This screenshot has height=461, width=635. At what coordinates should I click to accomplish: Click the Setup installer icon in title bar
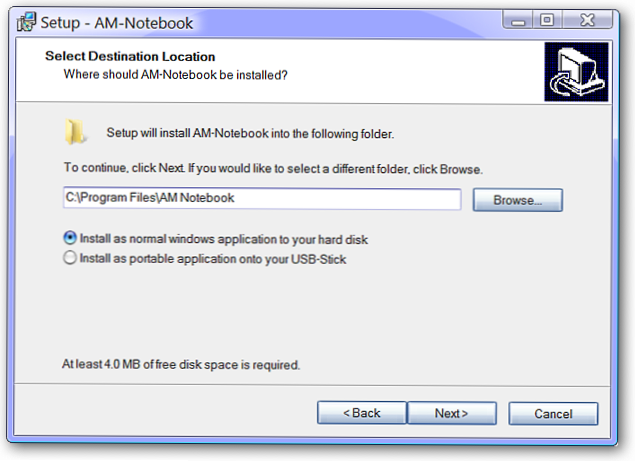(26, 22)
